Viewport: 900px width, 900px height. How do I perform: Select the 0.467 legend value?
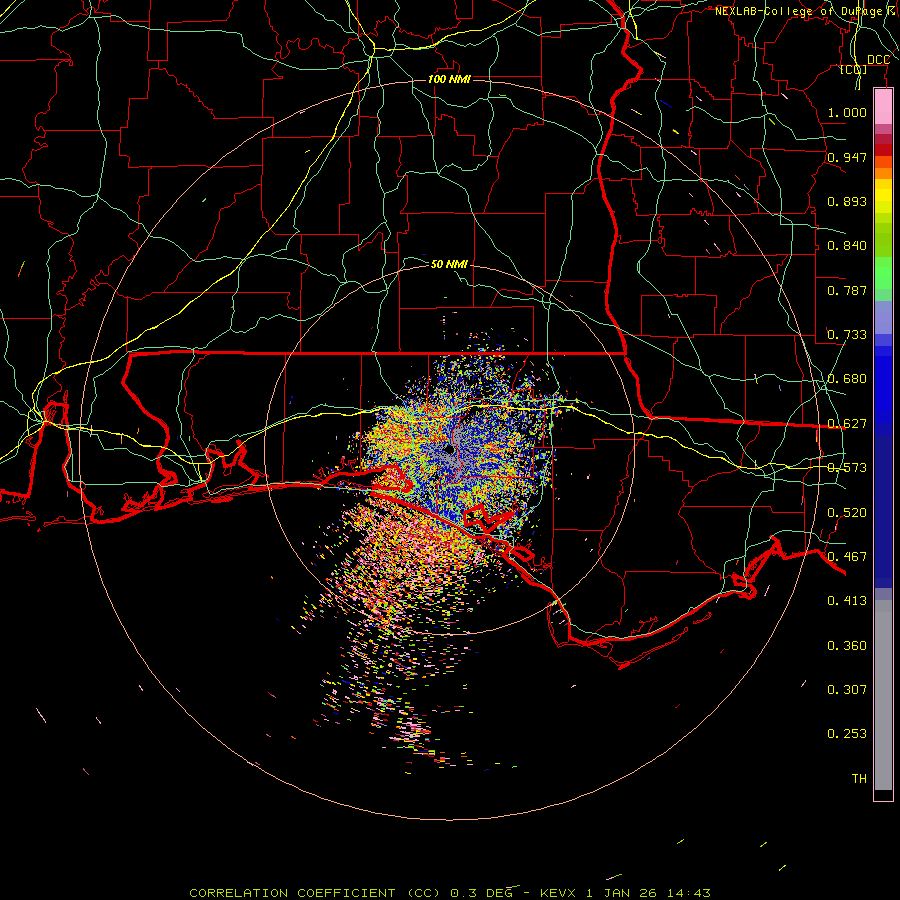847,557
